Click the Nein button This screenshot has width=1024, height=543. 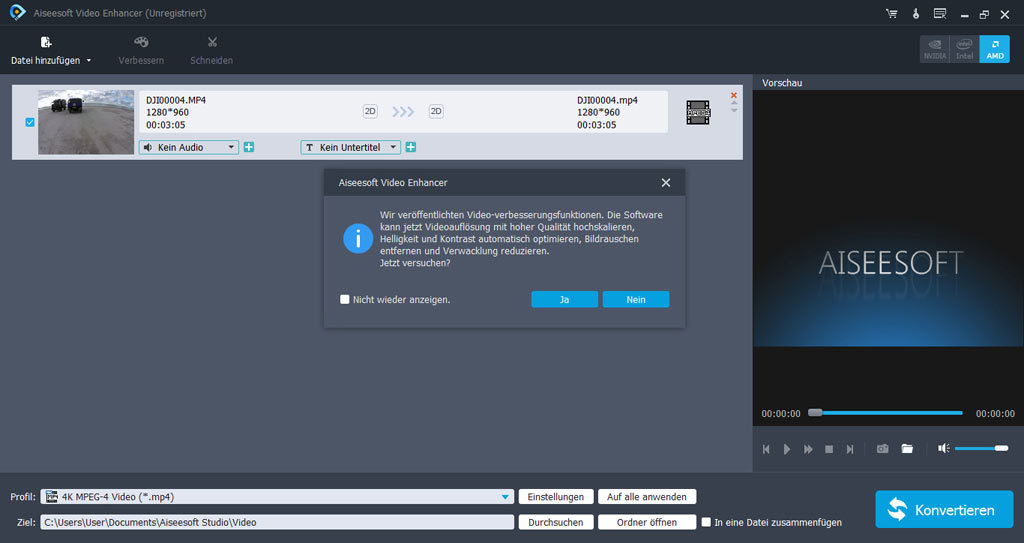click(635, 299)
